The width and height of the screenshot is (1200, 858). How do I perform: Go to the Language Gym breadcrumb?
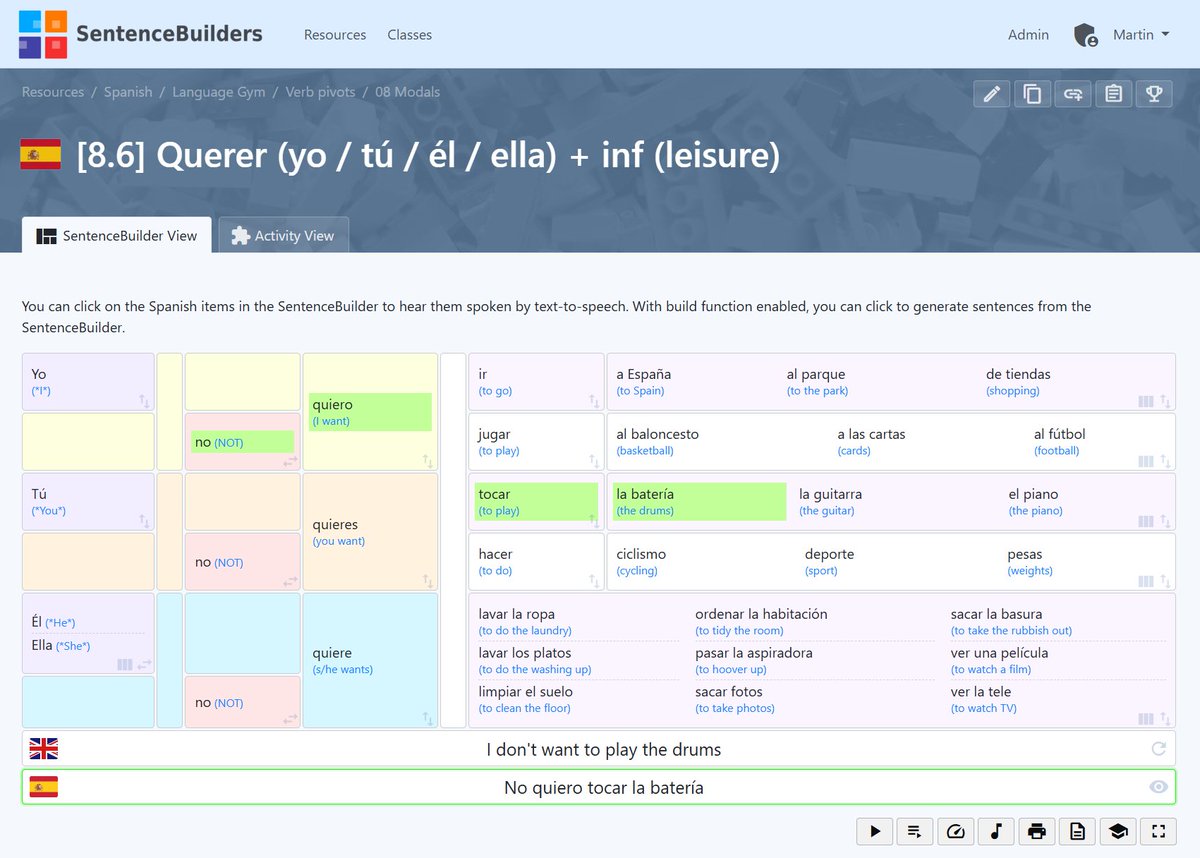point(219,91)
